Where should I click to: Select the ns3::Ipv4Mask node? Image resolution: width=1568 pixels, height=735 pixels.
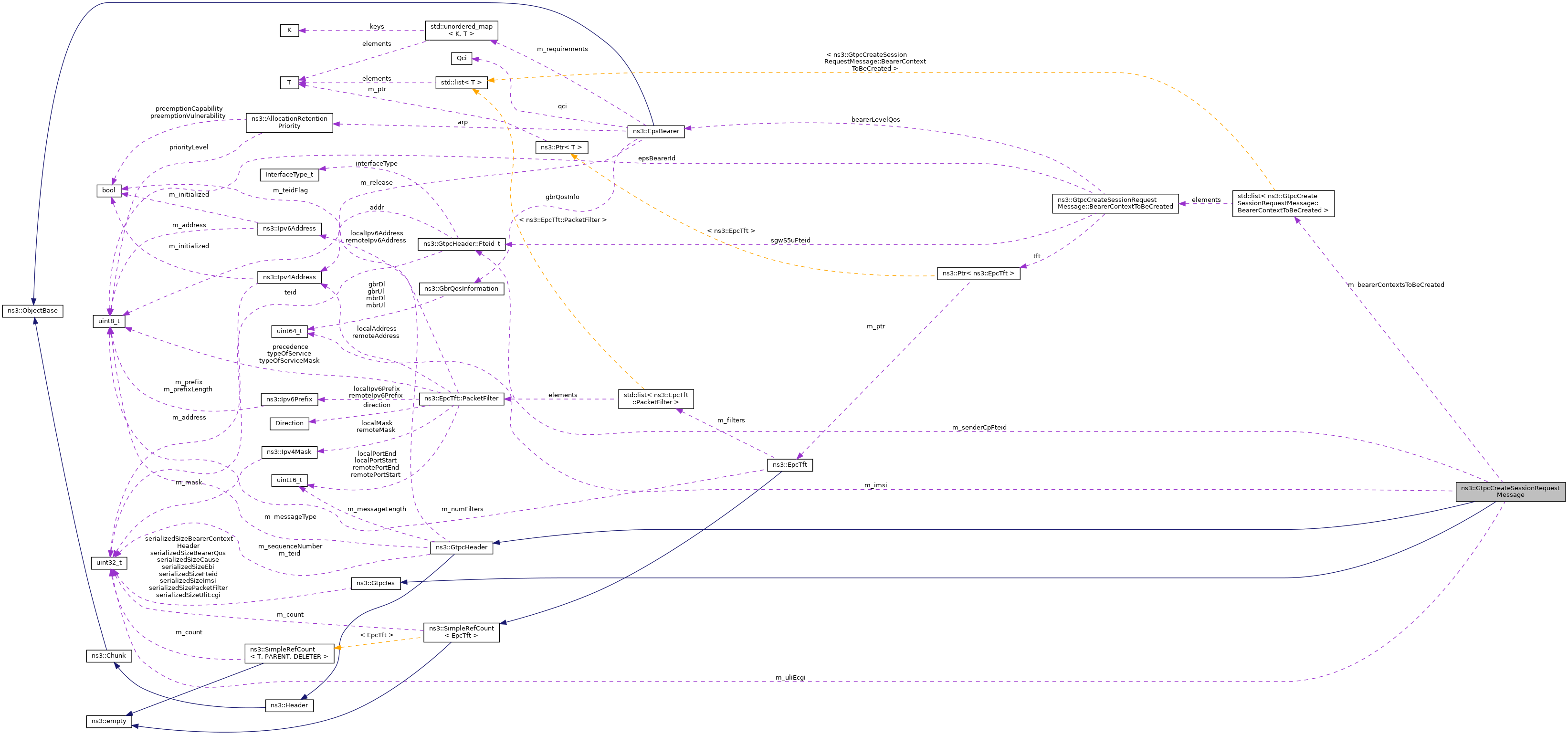pyautogui.click(x=289, y=452)
